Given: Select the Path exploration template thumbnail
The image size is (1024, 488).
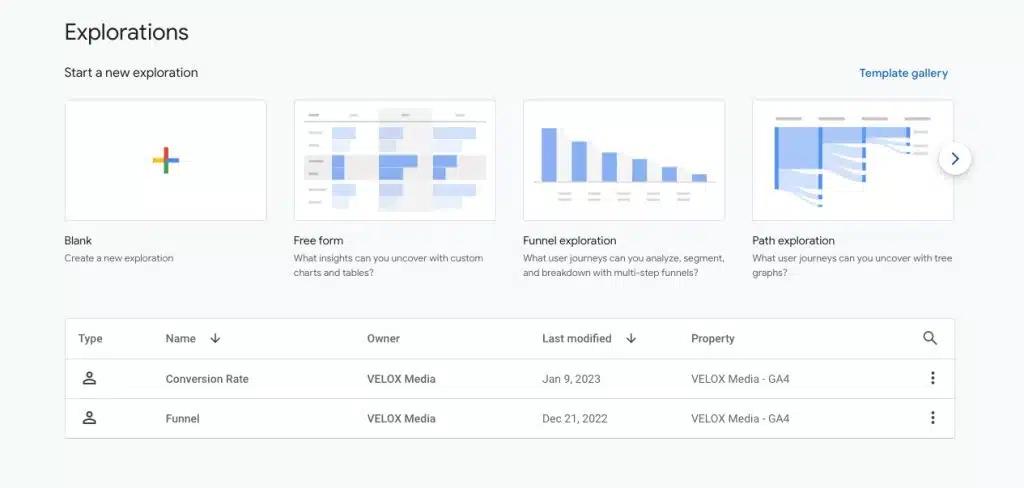Looking at the screenshot, I should 852,160.
